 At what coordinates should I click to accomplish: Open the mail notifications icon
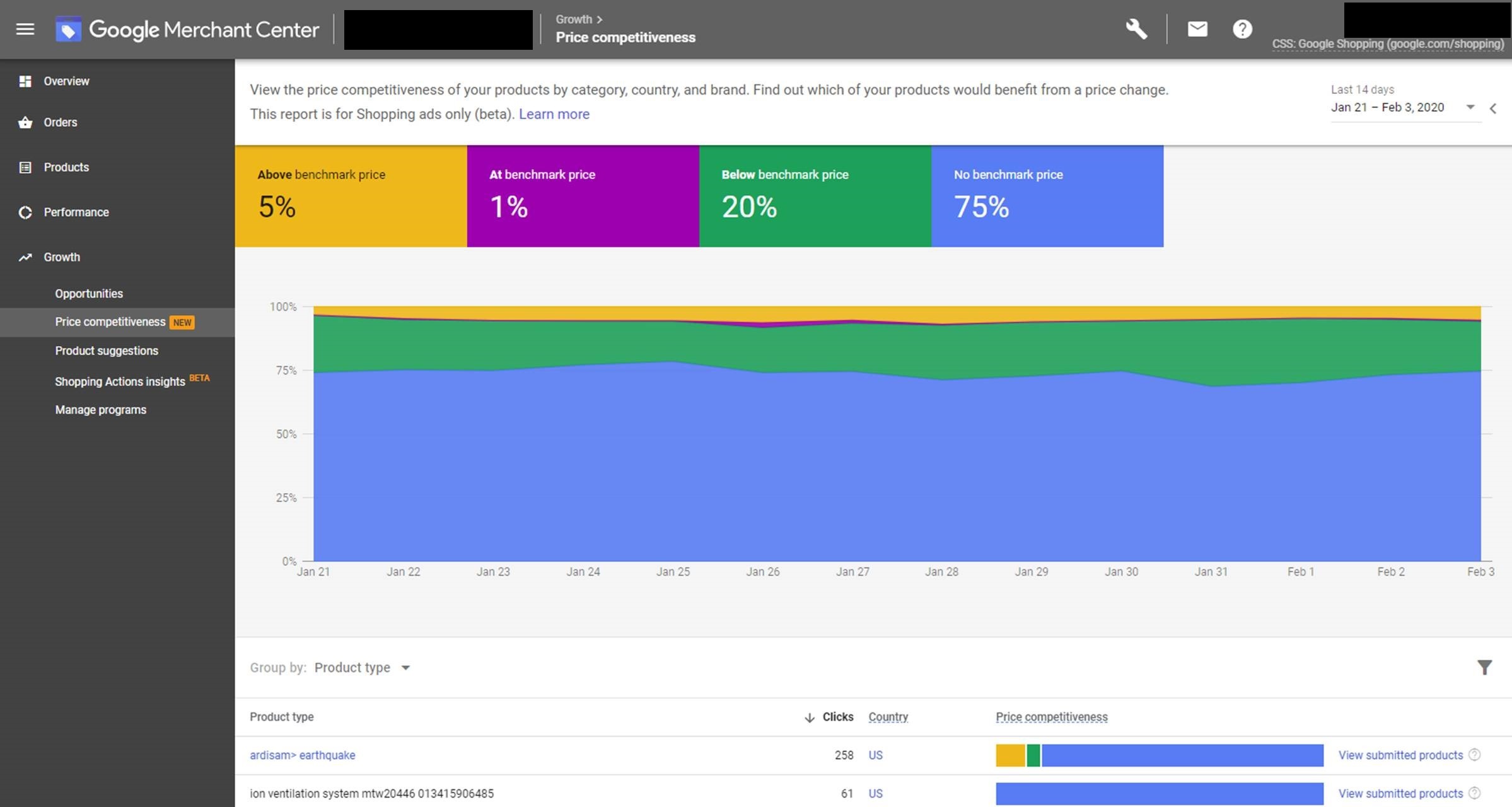click(x=1197, y=29)
